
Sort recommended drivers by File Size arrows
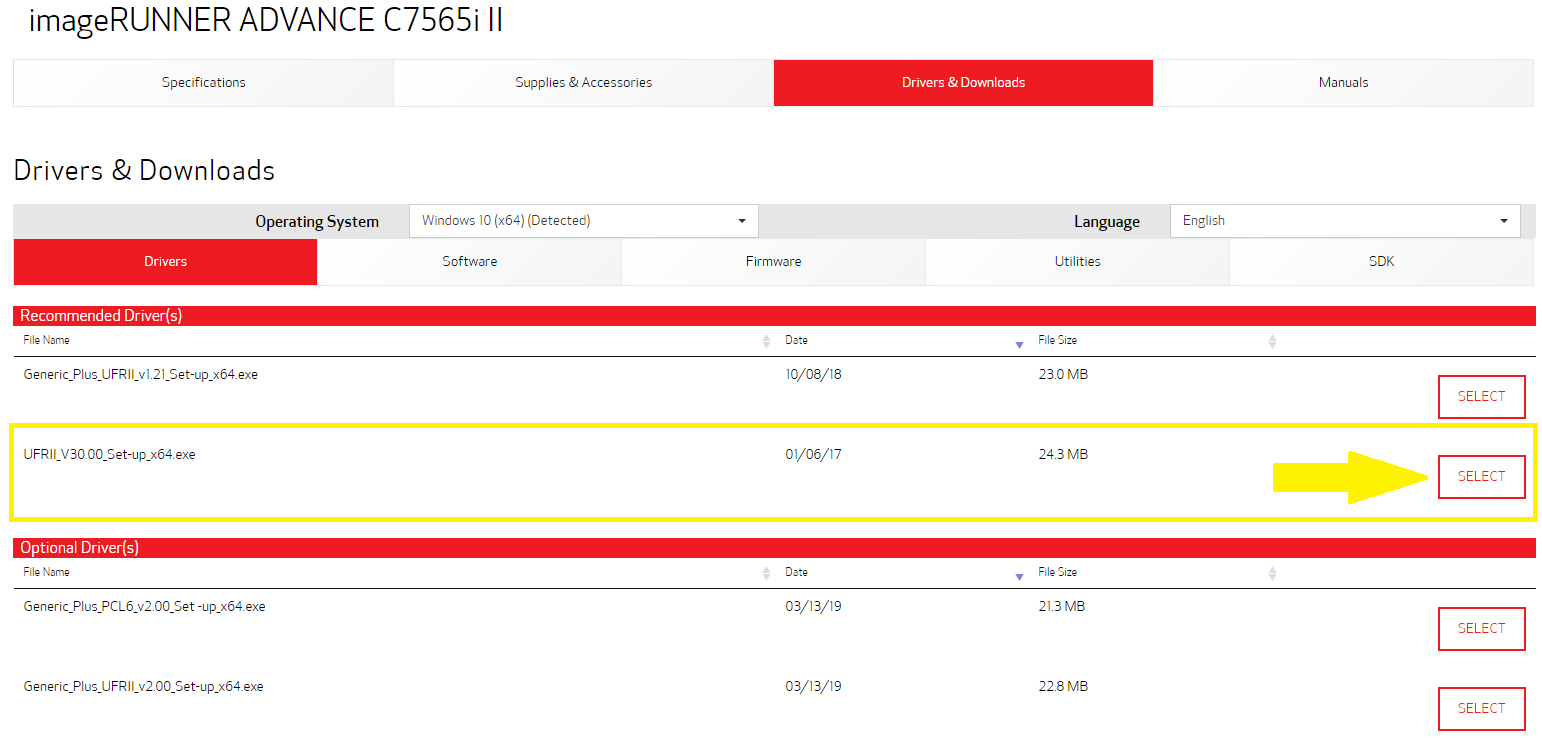[1272, 341]
